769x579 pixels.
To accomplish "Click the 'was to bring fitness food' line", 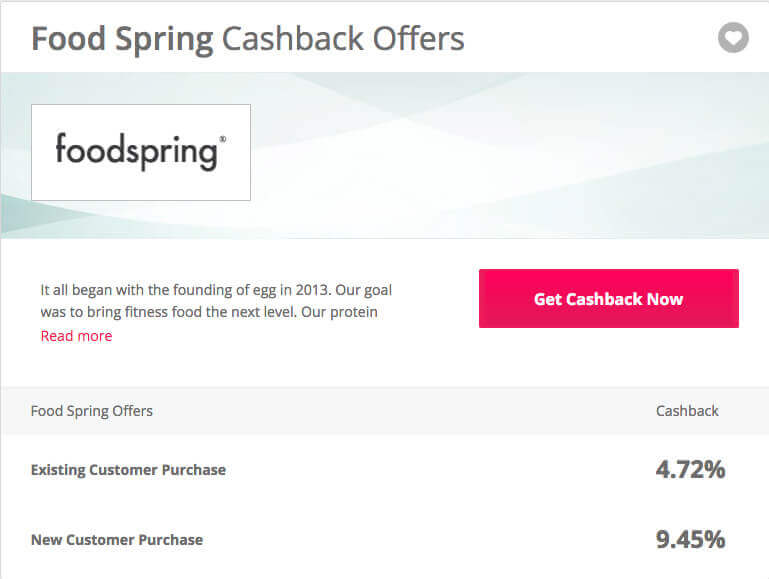I will (209, 312).
